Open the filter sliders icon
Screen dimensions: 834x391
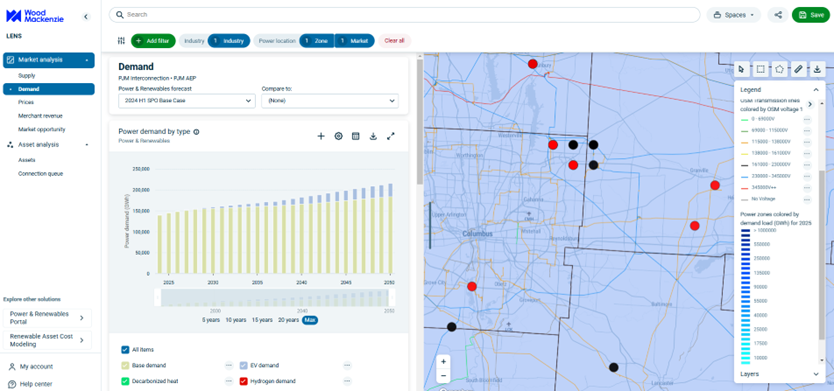point(121,40)
